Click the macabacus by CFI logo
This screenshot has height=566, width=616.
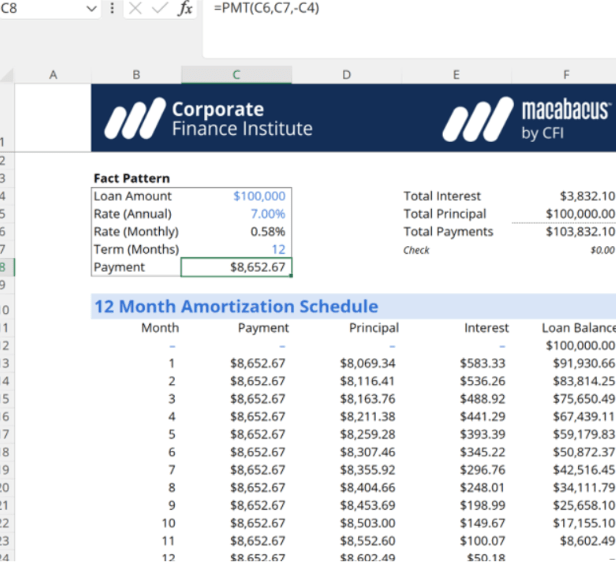point(526,119)
